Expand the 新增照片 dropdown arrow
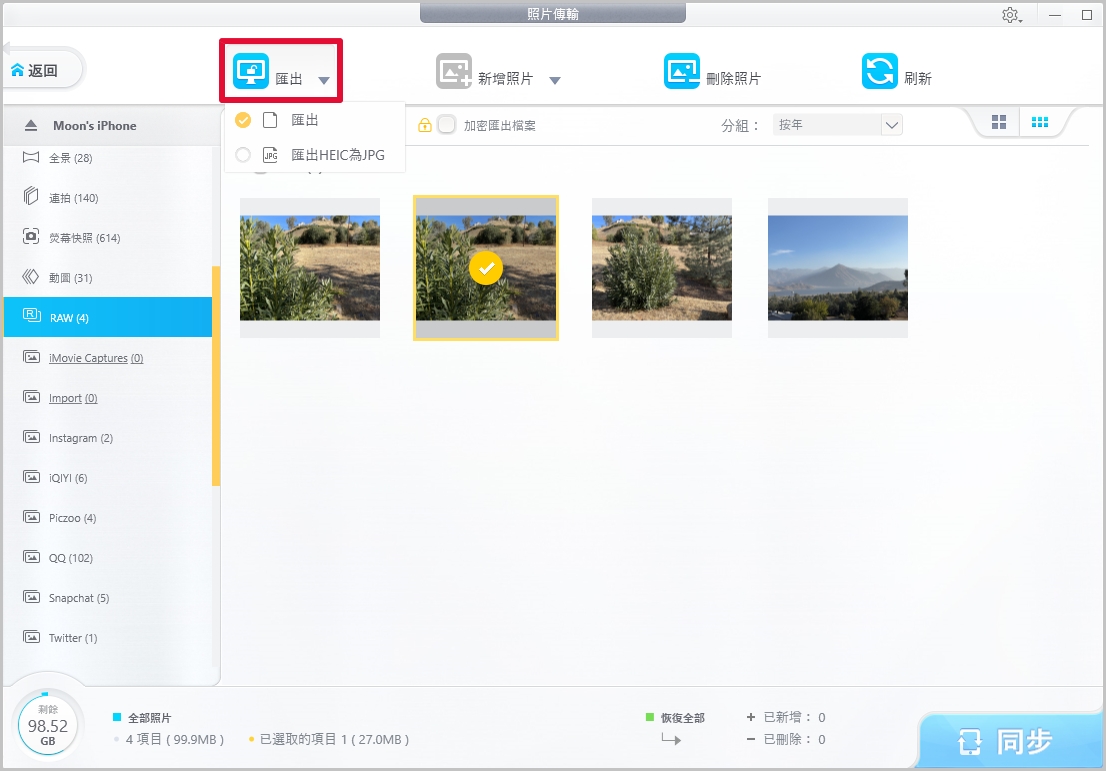 [x=555, y=80]
